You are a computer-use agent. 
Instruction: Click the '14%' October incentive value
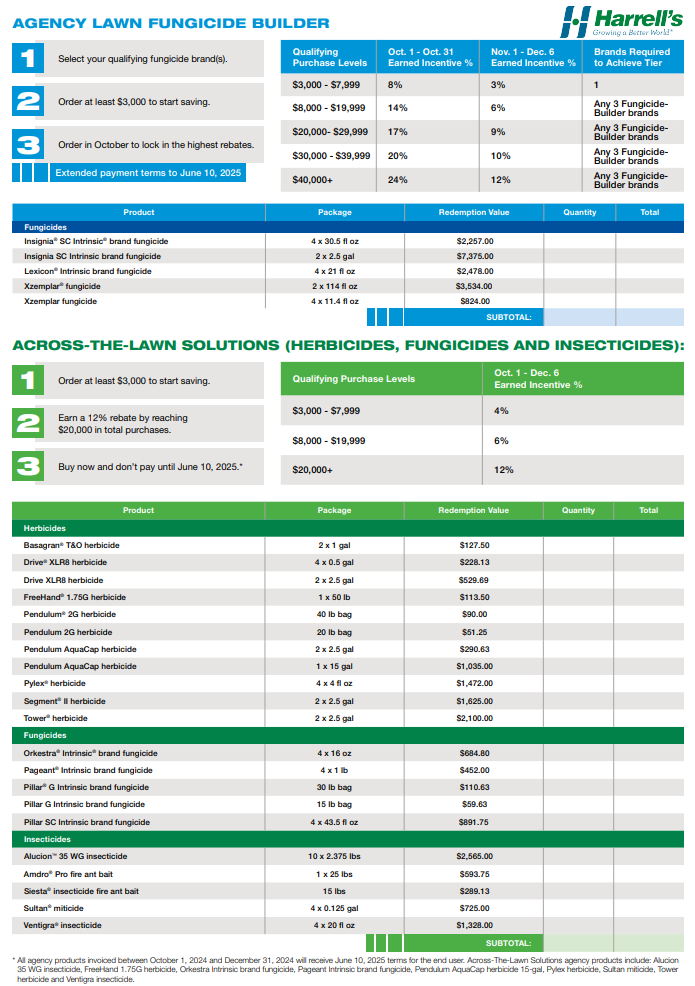click(x=398, y=108)
